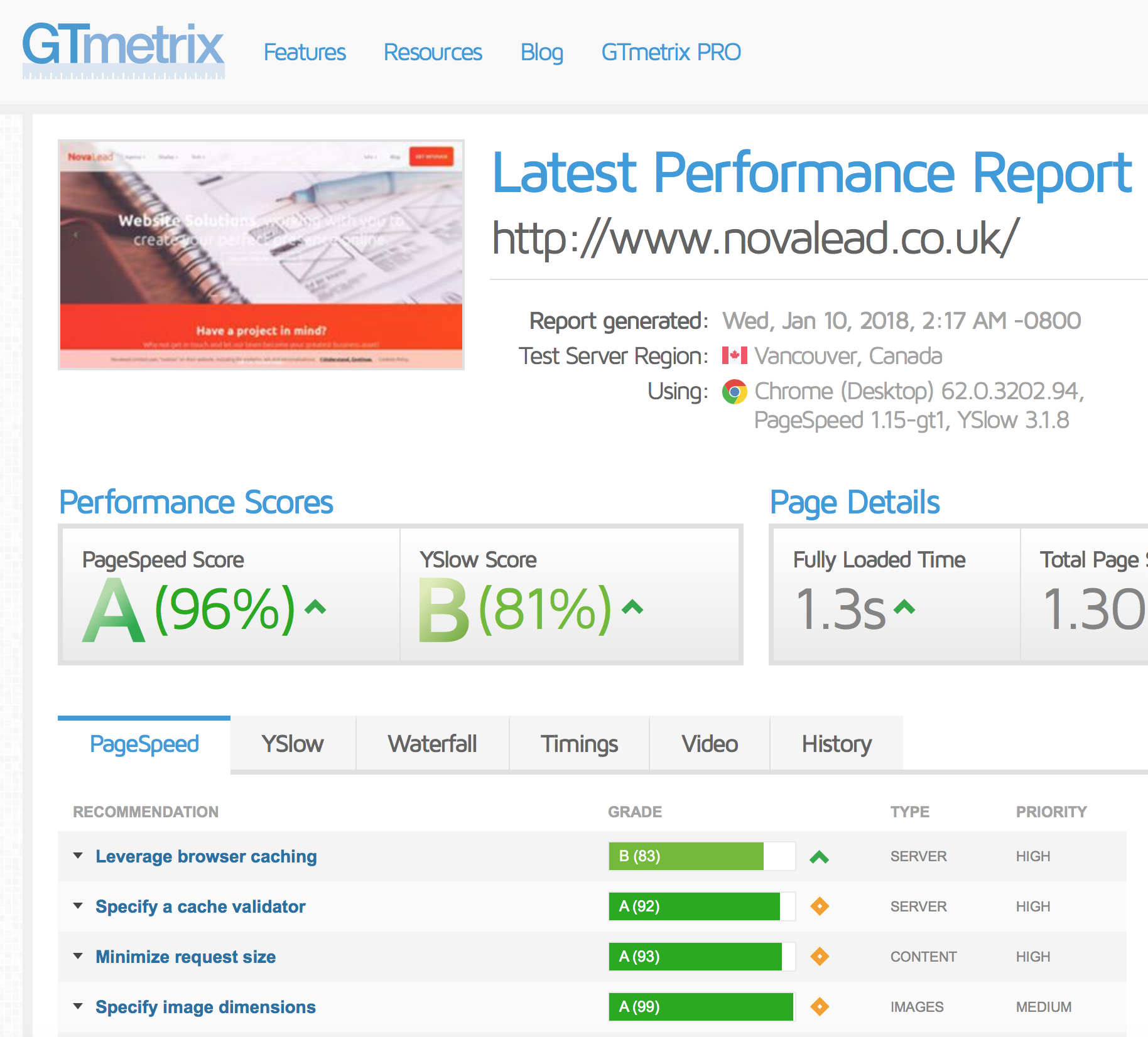Click Vancouver, Canada server region text
This screenshot has height=1037, width=1148.
[848, 356]
